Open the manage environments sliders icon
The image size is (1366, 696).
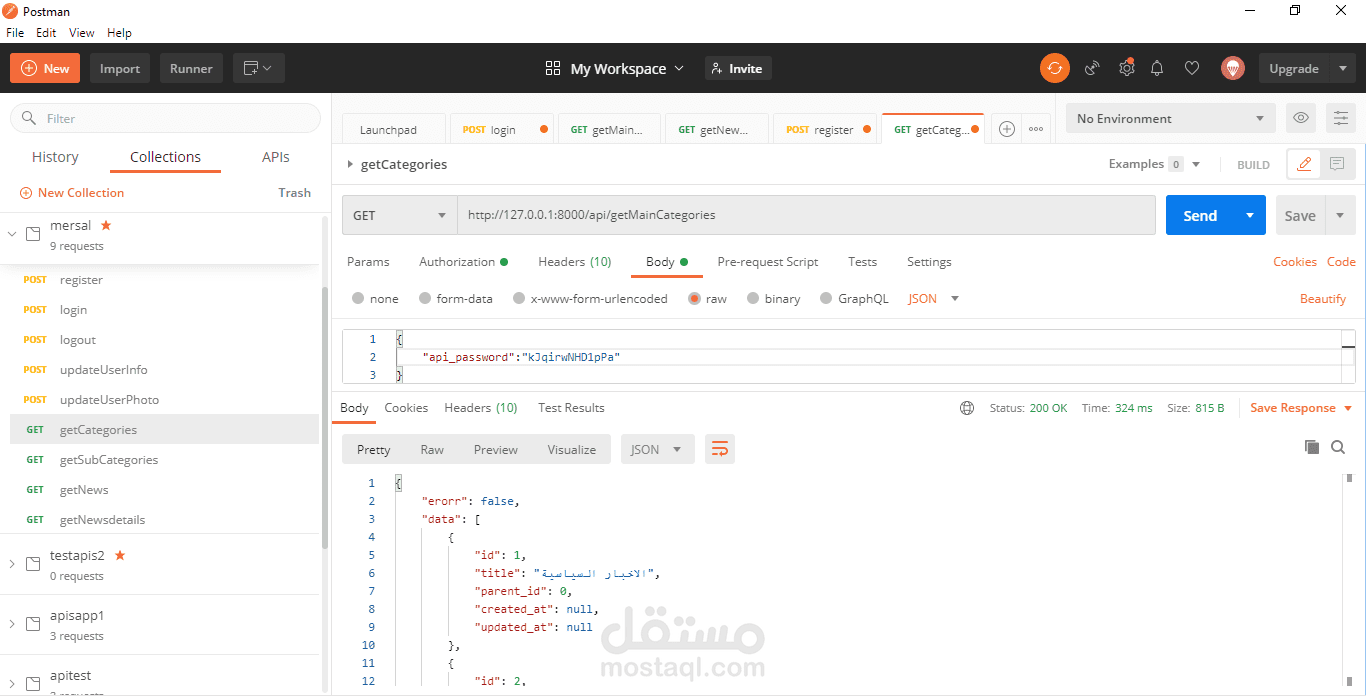[x=1341, y=118]
